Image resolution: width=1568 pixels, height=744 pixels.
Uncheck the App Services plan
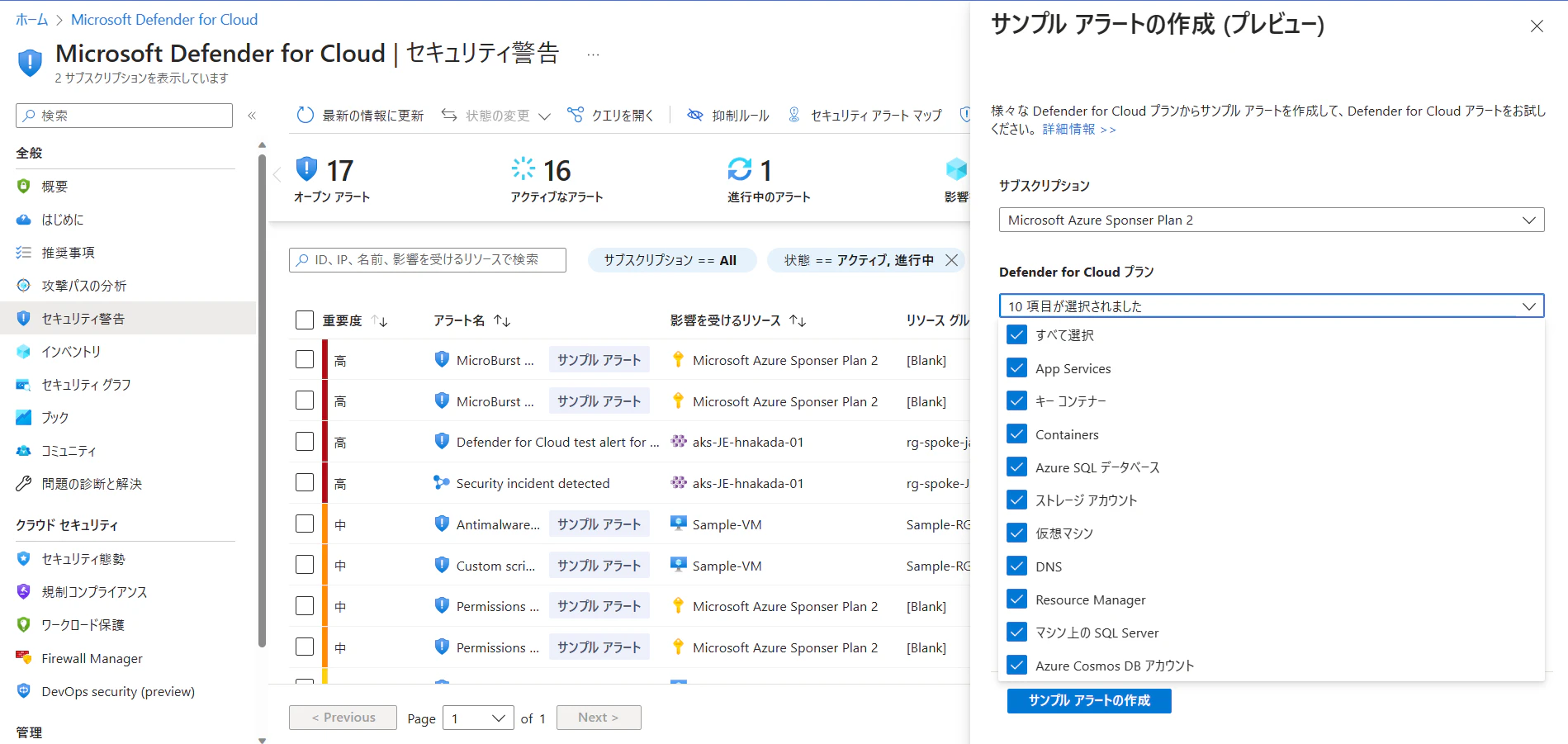(1017, 368)
